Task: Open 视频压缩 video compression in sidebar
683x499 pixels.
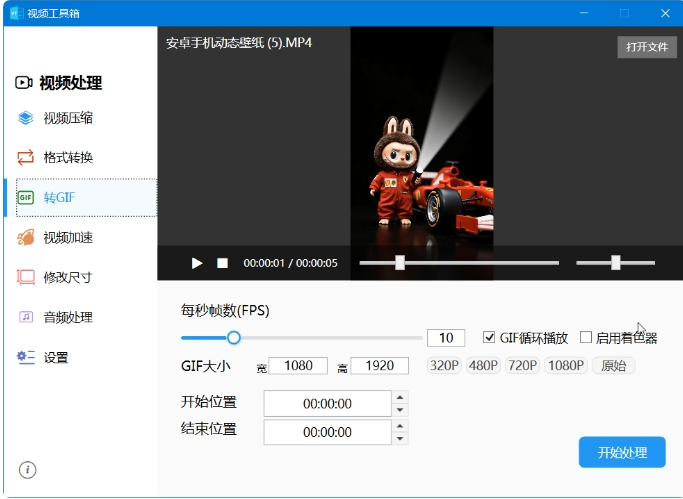Action: click(68, 118)
